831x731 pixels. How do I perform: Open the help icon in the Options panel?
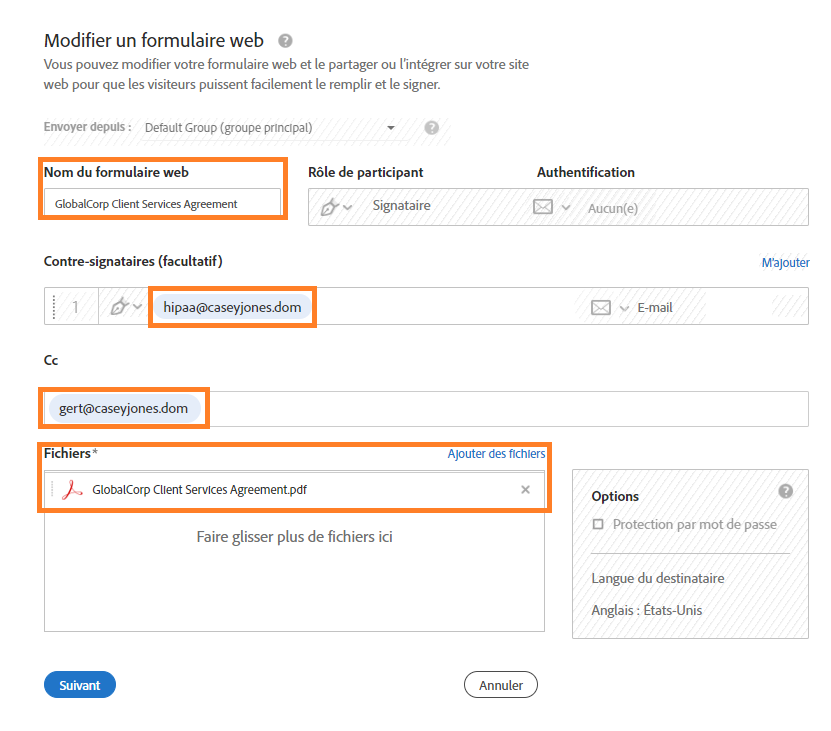pos(786,491)
